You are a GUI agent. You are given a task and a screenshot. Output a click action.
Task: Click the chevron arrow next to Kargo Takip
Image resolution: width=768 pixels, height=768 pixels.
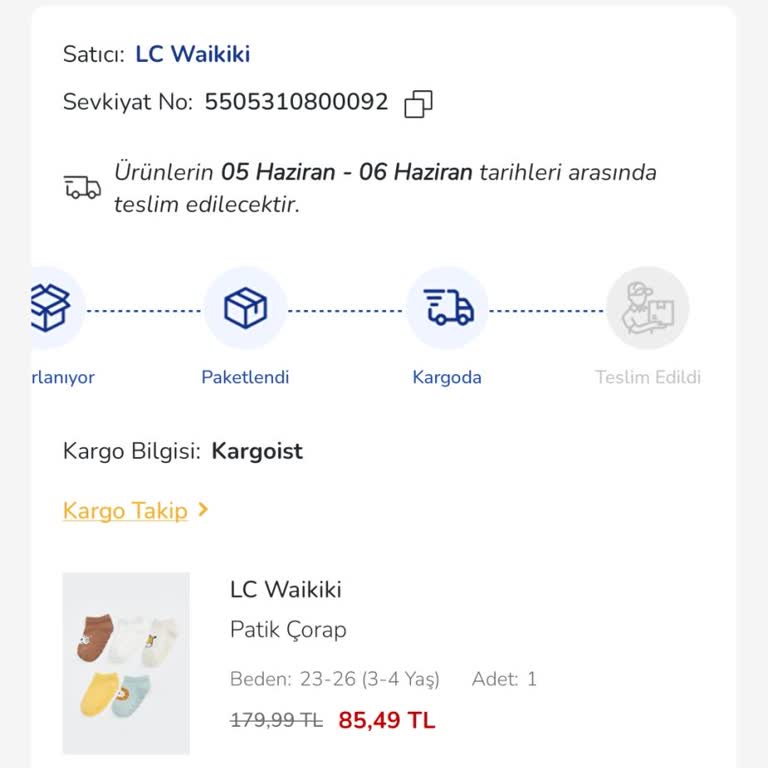pos(203,510)
